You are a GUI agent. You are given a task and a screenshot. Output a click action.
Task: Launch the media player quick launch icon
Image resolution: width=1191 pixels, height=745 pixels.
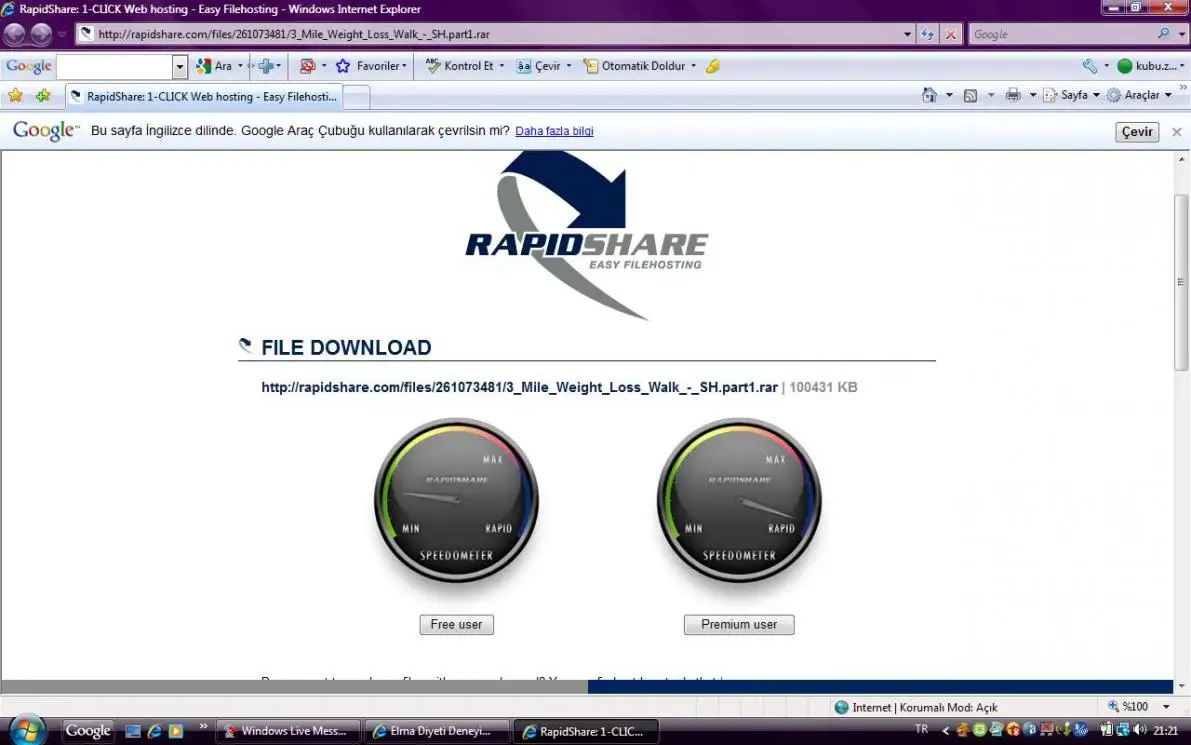click(175, 731)
